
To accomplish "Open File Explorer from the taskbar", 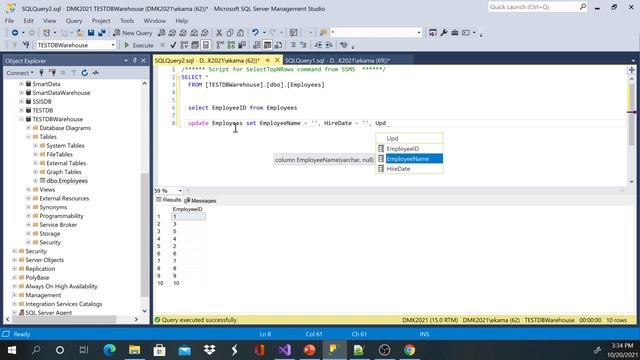I will click(x=134, y=350).
